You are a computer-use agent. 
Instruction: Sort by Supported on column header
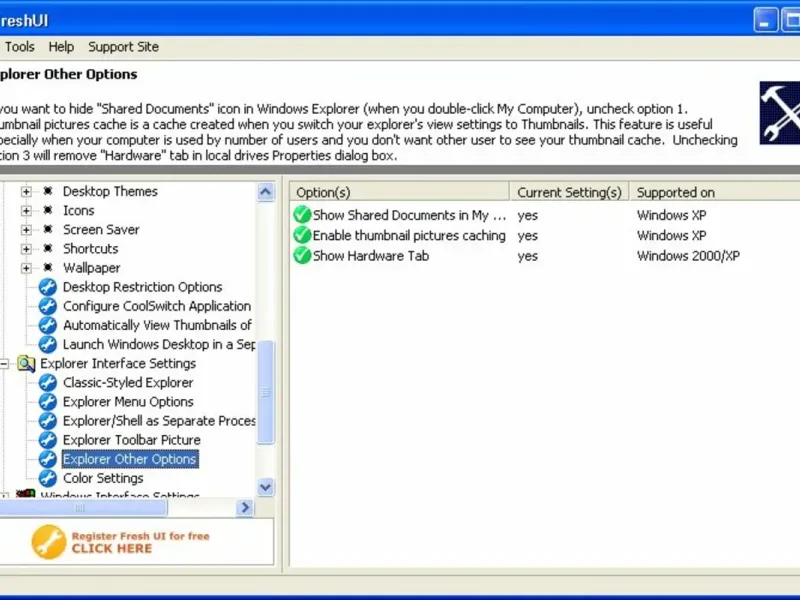click(x=715, y=192)
